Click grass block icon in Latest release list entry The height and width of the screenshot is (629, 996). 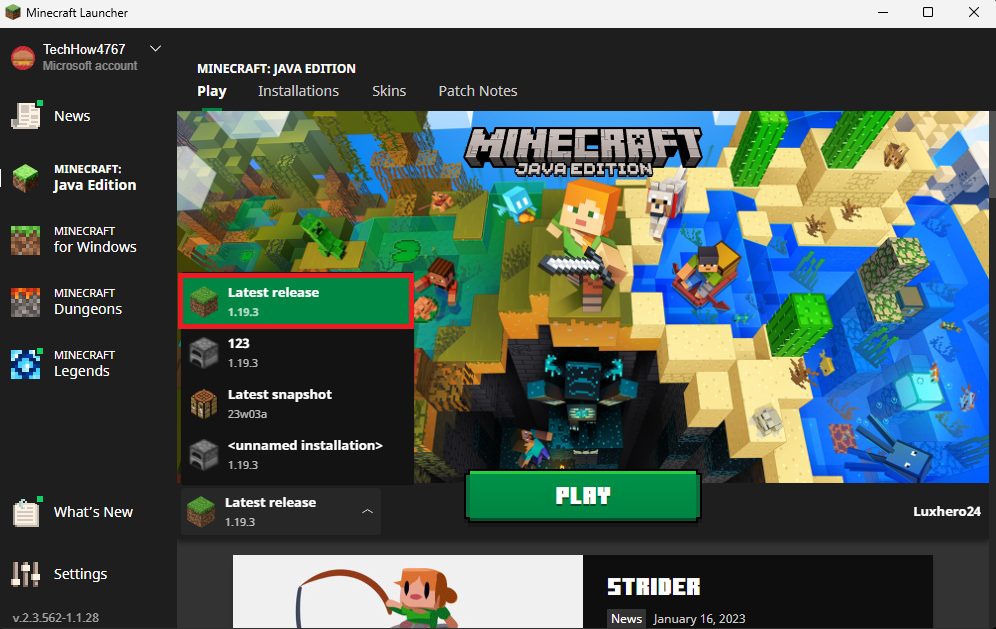204,301
